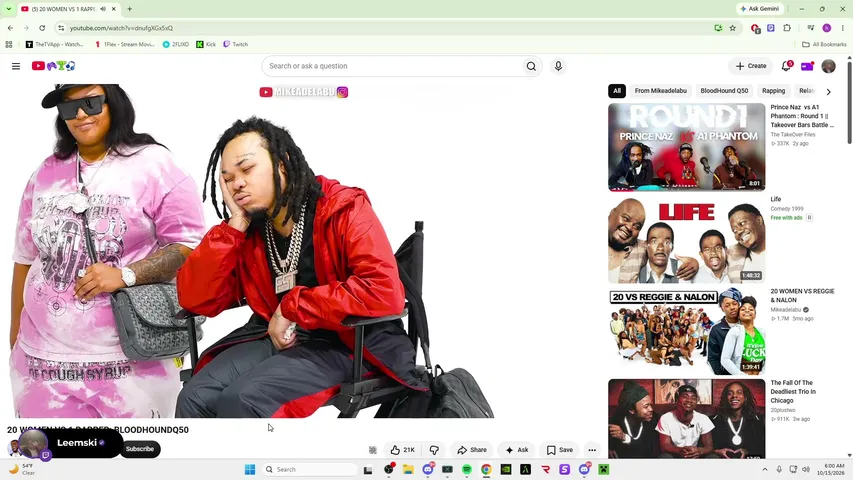Click the Ask Gemini button
The width and height of the screenshot is (853, 480).
click(760, 9)
